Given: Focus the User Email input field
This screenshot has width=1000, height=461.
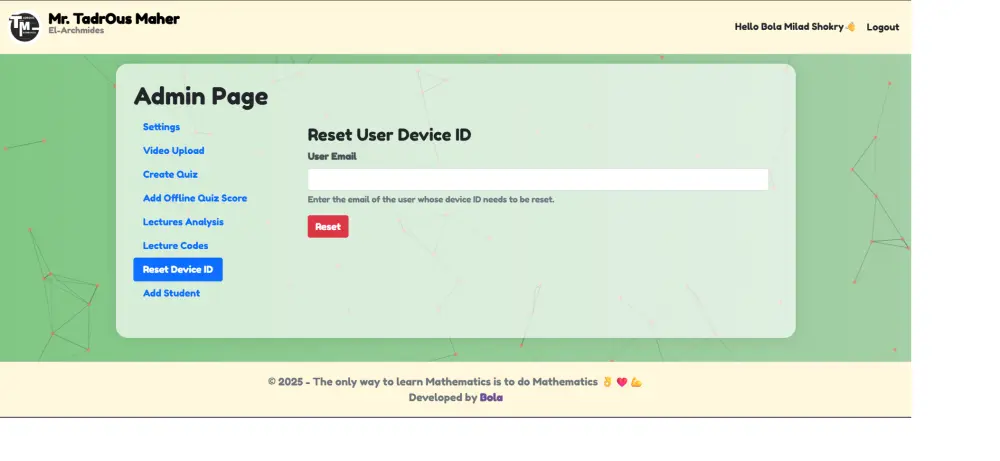Looking at the screenshot, I should tap(538, 179).
